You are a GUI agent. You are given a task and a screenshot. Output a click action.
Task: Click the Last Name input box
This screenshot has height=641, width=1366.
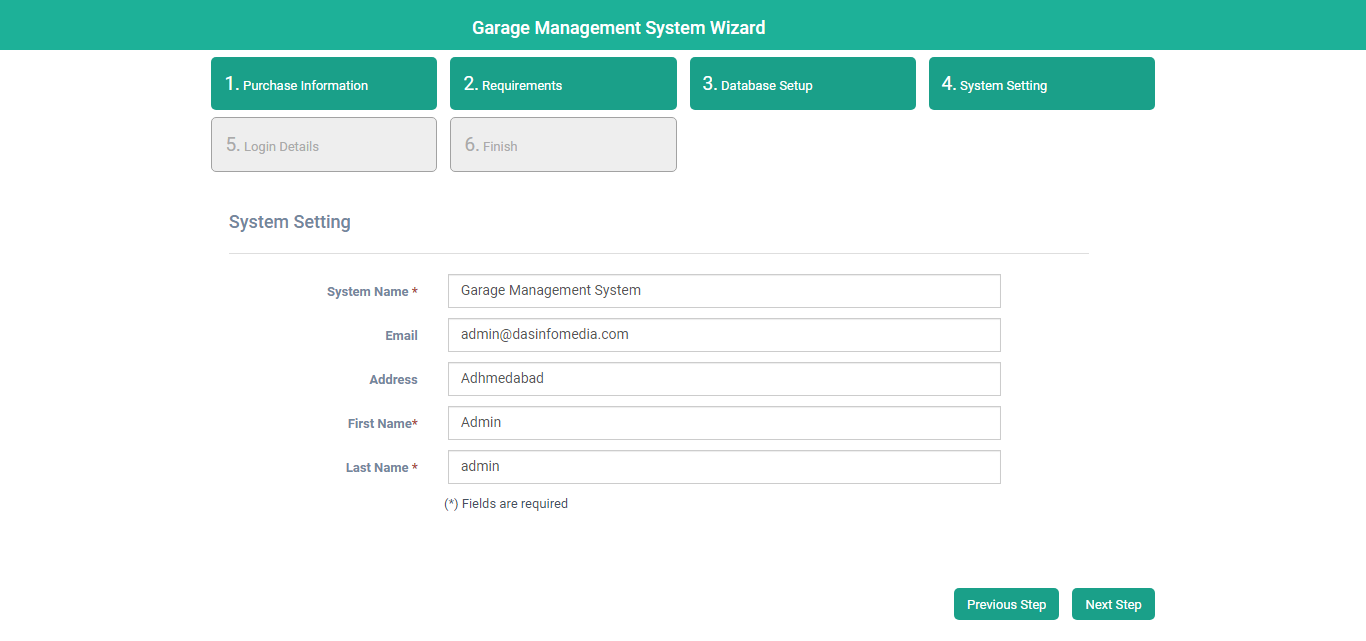(724, 467)
